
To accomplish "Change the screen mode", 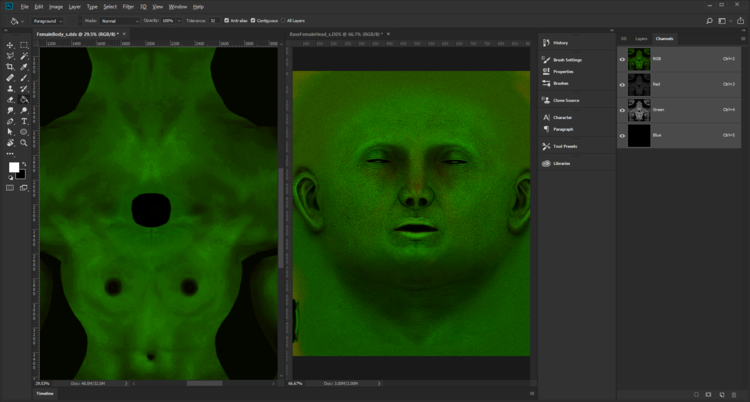I will [24, 188].
